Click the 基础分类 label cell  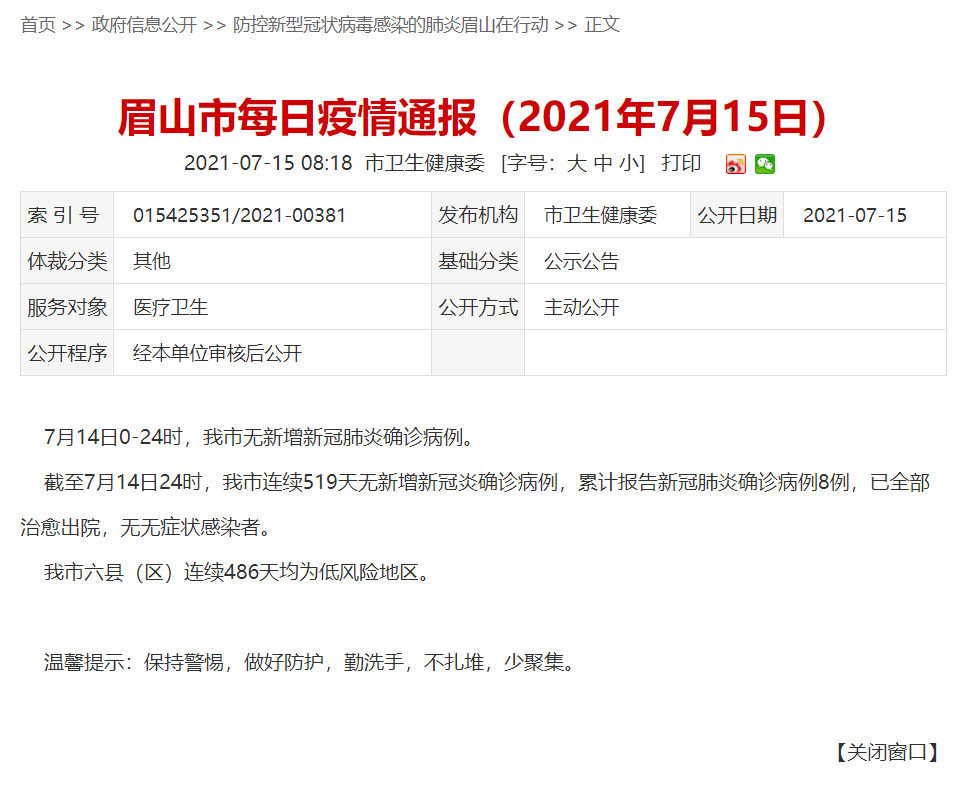(x=478, y=261)
